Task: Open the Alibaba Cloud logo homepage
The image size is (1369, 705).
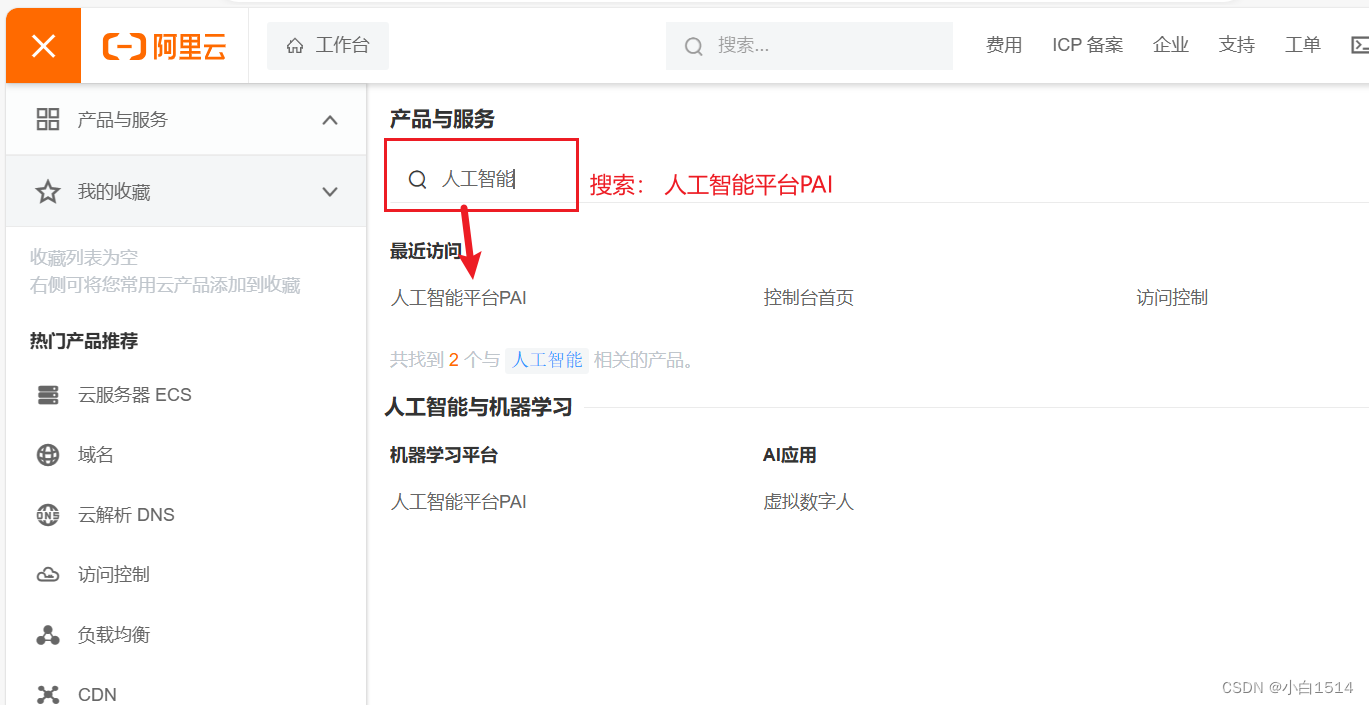Action: [x=164, y=46]
